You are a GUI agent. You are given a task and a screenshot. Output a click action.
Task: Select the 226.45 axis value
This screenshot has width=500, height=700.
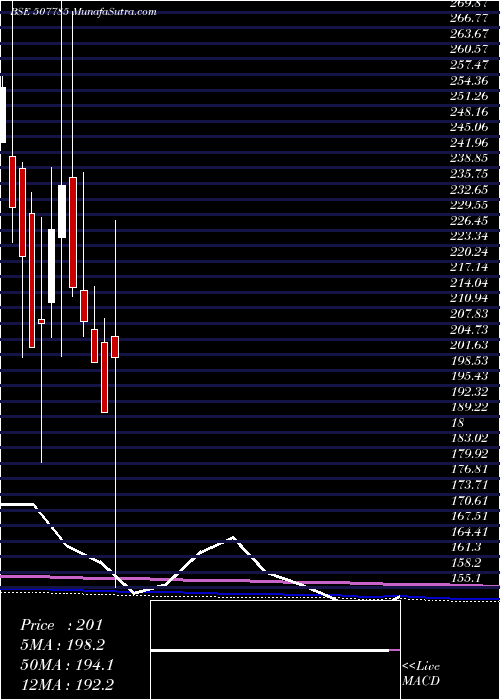click(x=470, y=221)
